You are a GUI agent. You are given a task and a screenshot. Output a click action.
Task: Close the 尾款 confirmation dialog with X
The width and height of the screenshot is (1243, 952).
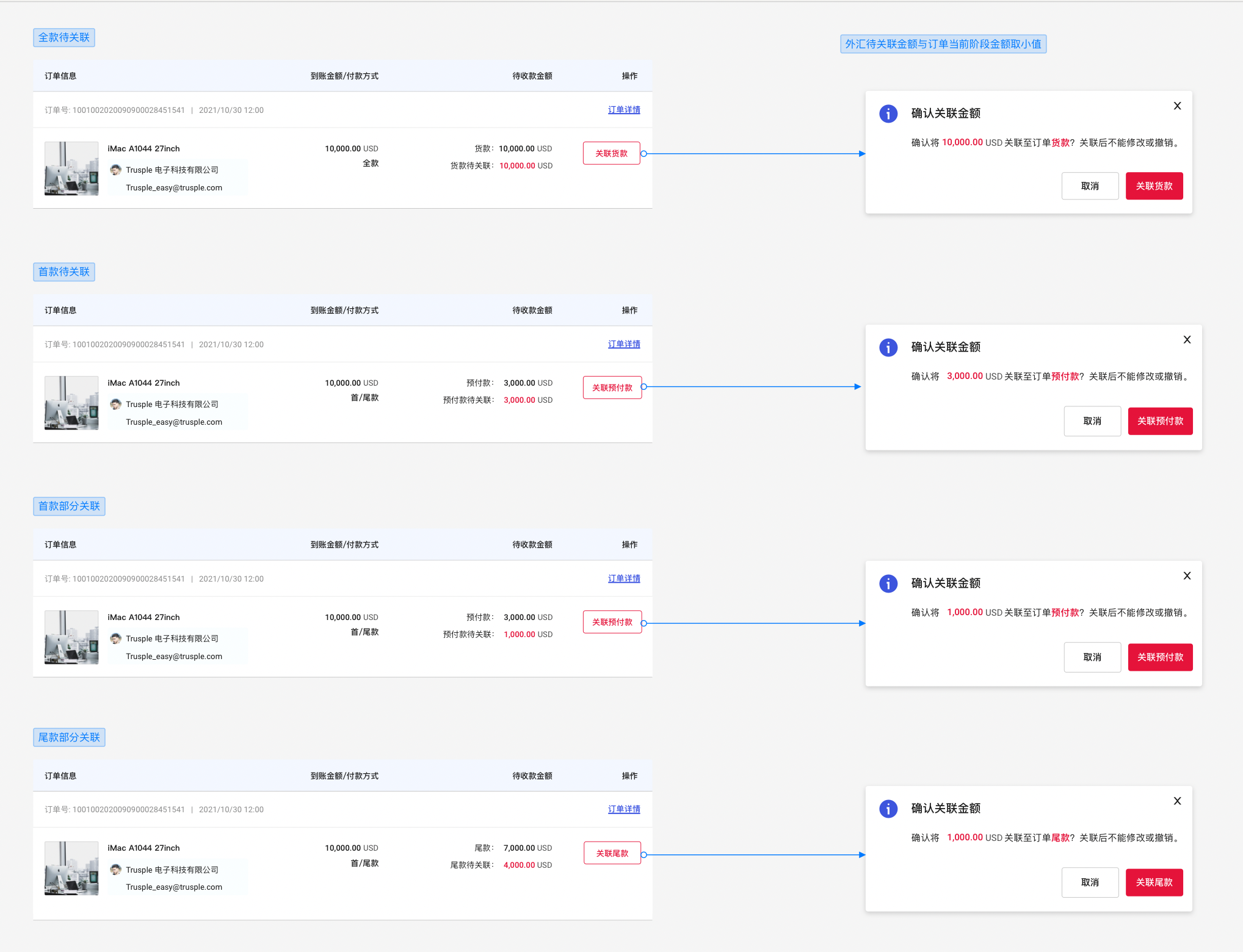[1177, 801]
